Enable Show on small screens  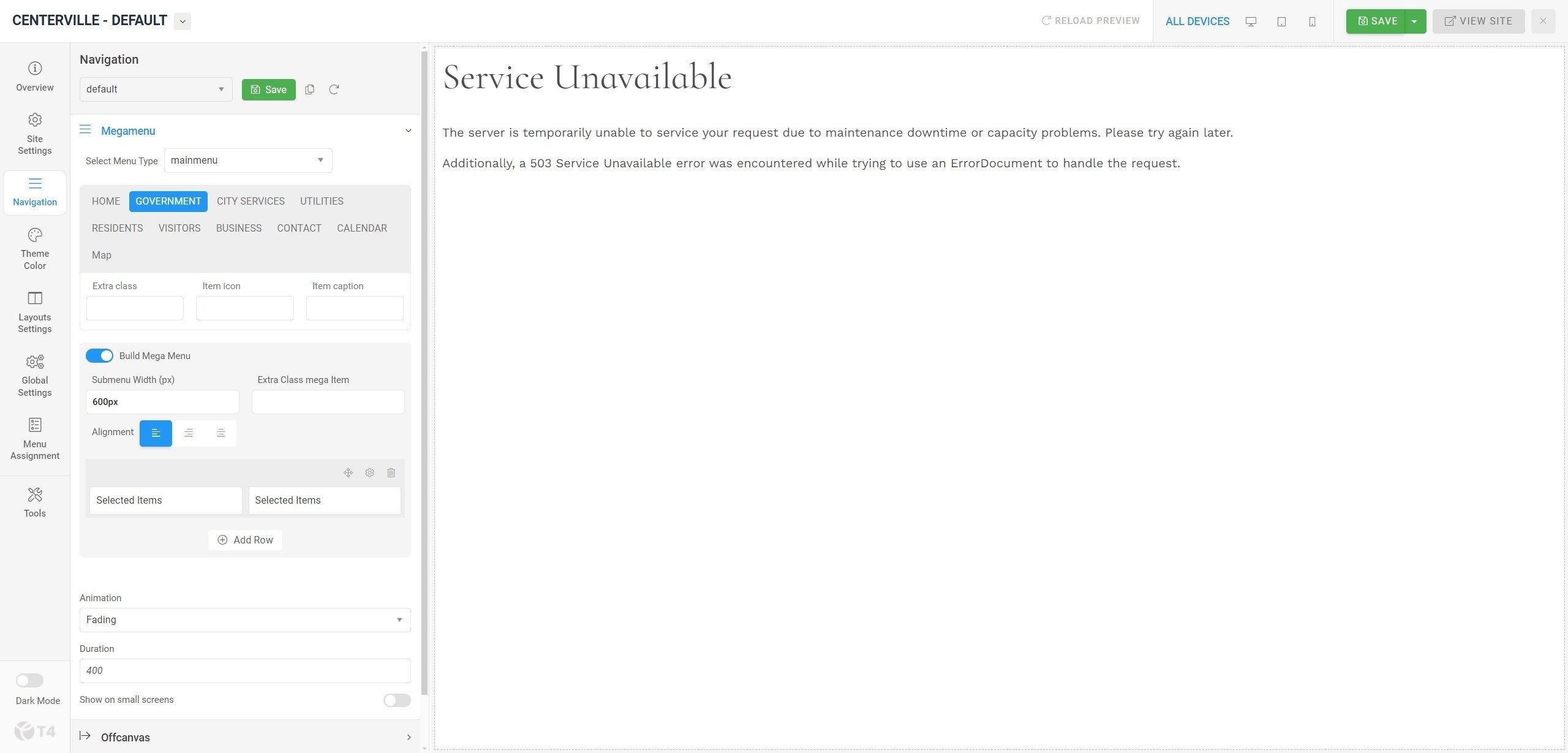pyautogui.click(x=396, y=700)
